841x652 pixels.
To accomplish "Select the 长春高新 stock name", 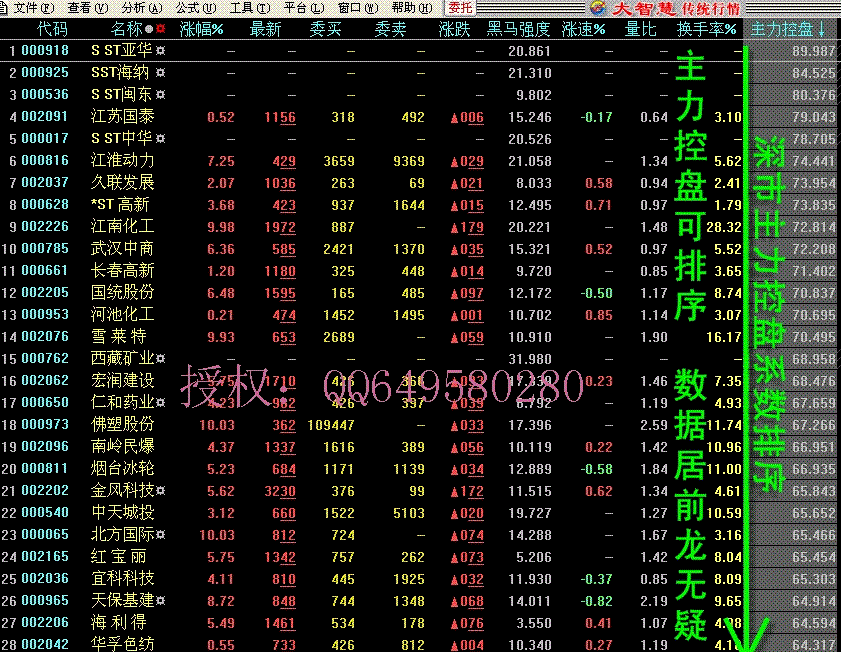I will [x=122, y=270].
